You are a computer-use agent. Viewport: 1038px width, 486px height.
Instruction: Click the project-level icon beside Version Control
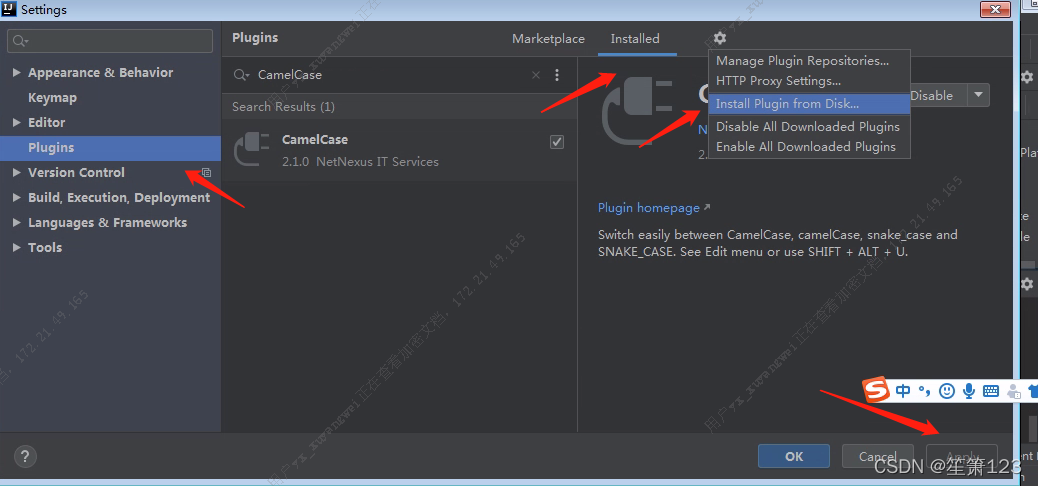point(206,173)
